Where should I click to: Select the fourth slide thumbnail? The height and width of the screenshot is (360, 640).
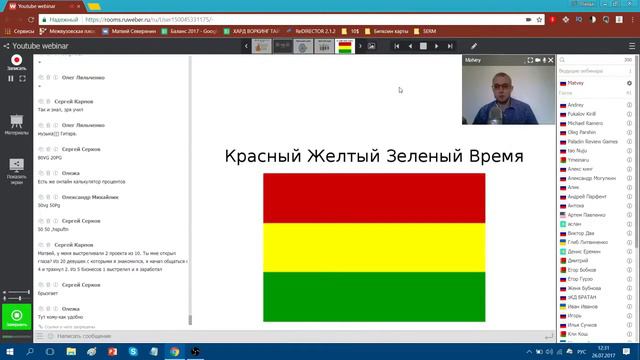324,46
